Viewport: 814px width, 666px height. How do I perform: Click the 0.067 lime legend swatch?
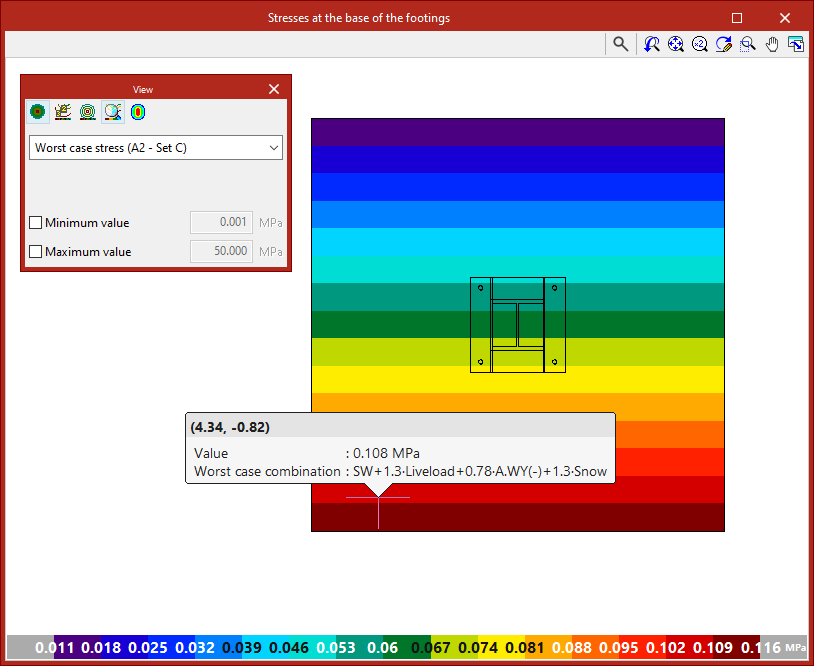coord(454,647)
